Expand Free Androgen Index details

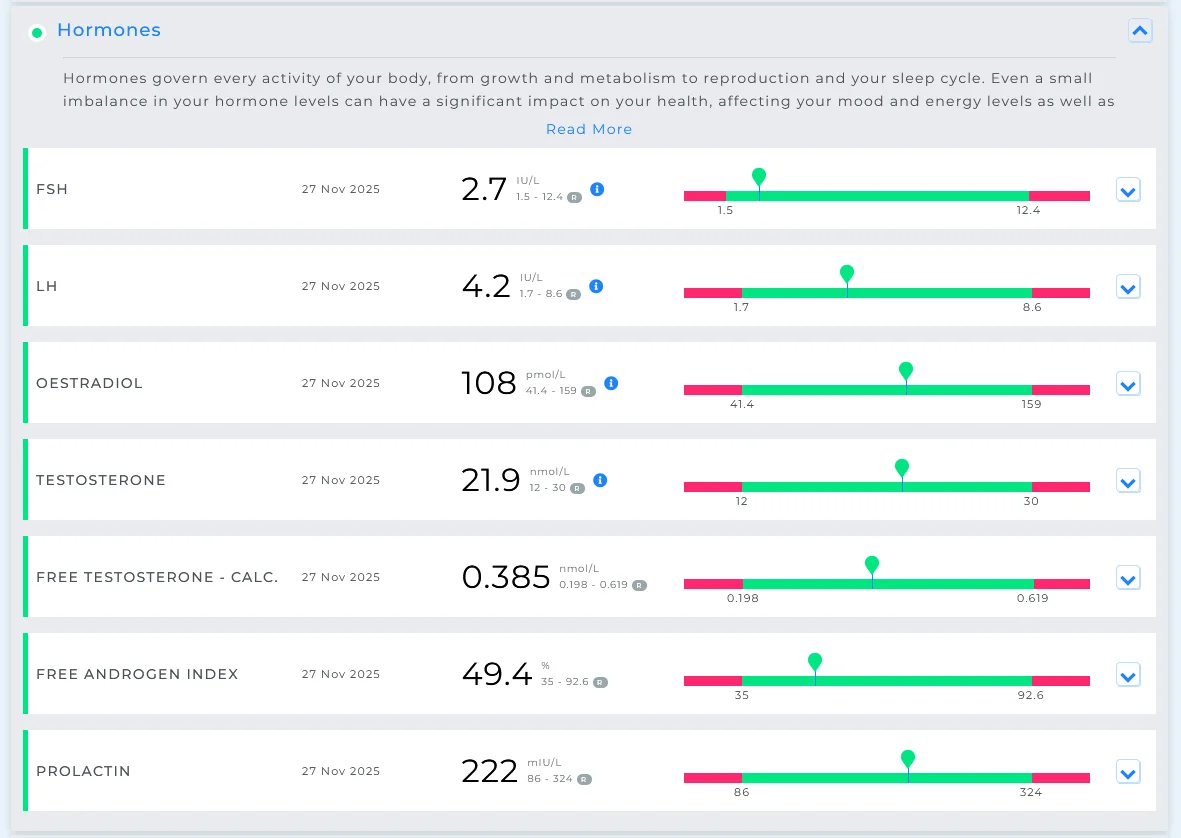click(1128, 675)
